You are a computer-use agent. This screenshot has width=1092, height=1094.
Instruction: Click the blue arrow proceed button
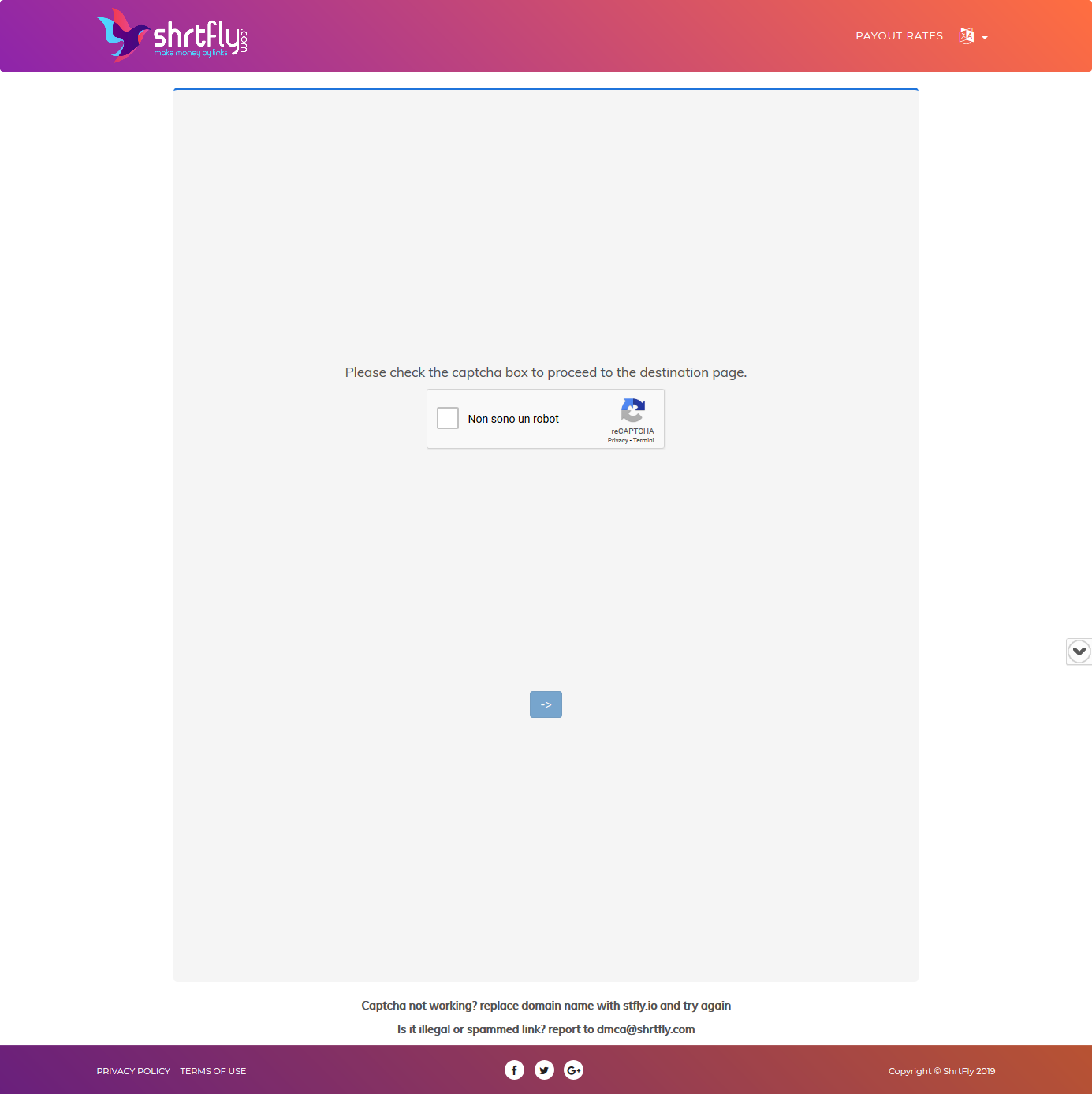pos(546,704)
